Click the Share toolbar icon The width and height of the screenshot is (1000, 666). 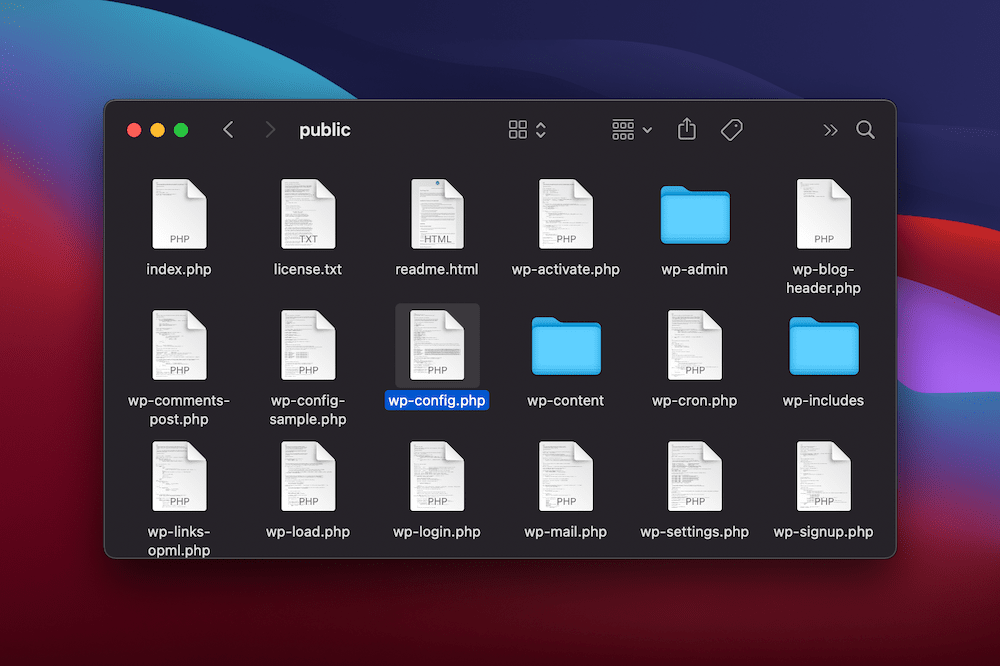pos(687,129)
